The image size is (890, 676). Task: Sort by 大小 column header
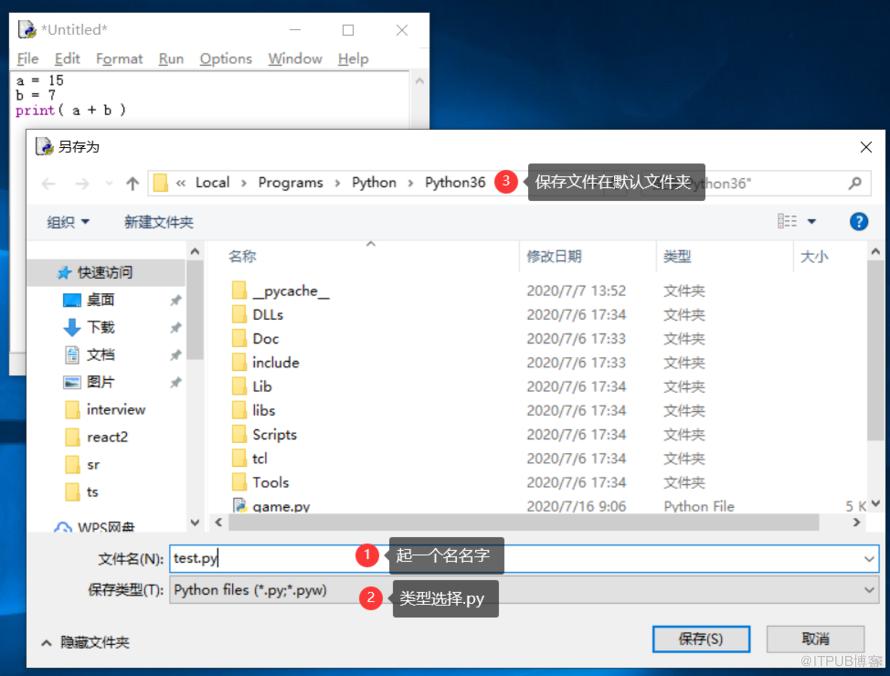(x=814, y=257)
